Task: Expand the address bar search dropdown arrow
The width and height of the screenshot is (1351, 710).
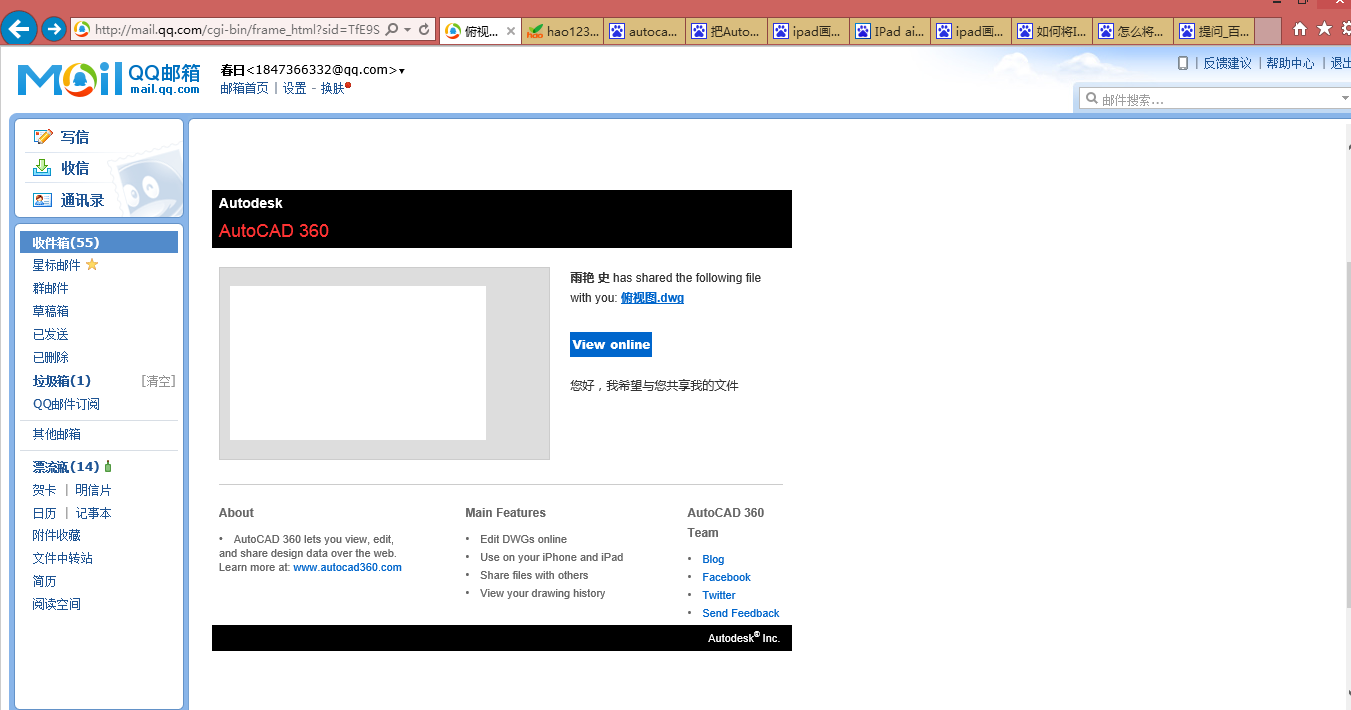Action: click(407, 30)
